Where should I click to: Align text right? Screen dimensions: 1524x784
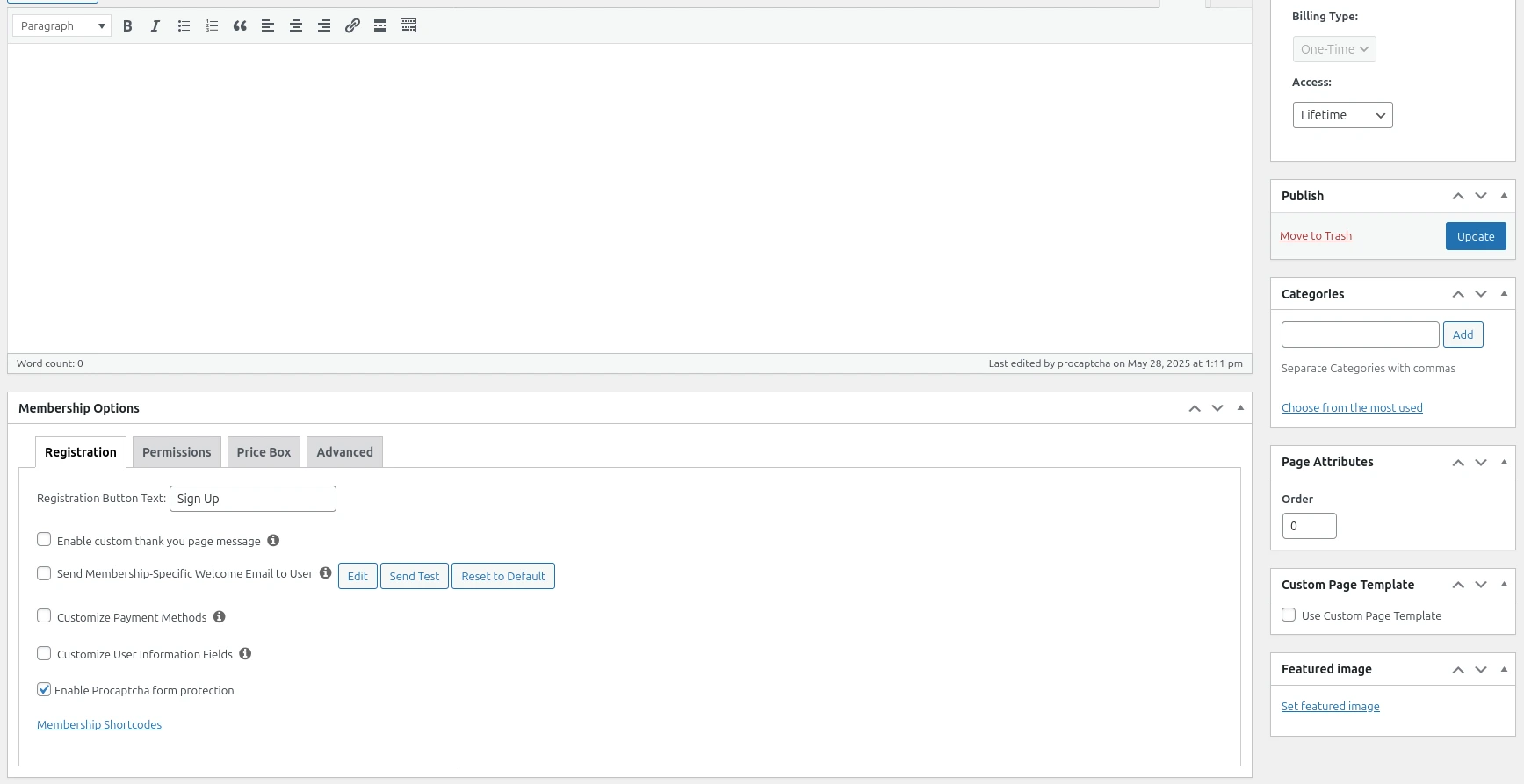[x=324, y=26]
